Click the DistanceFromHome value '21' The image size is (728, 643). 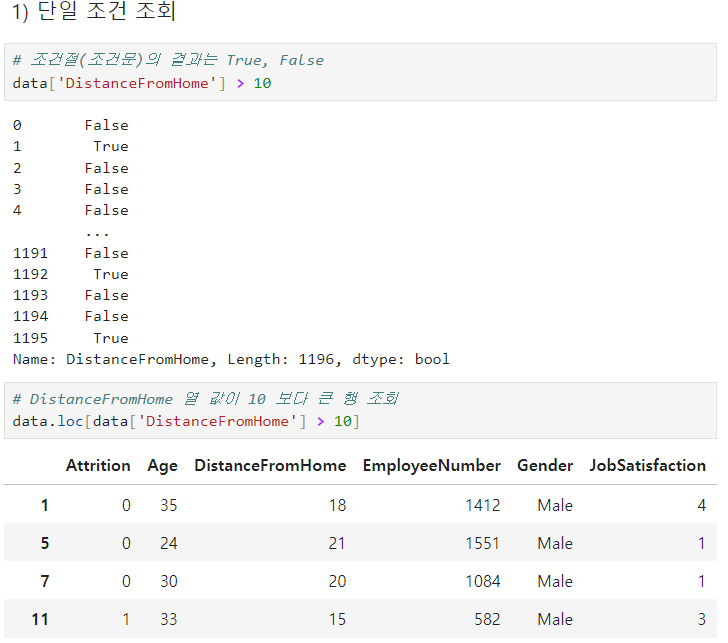(x=337, y=543)
